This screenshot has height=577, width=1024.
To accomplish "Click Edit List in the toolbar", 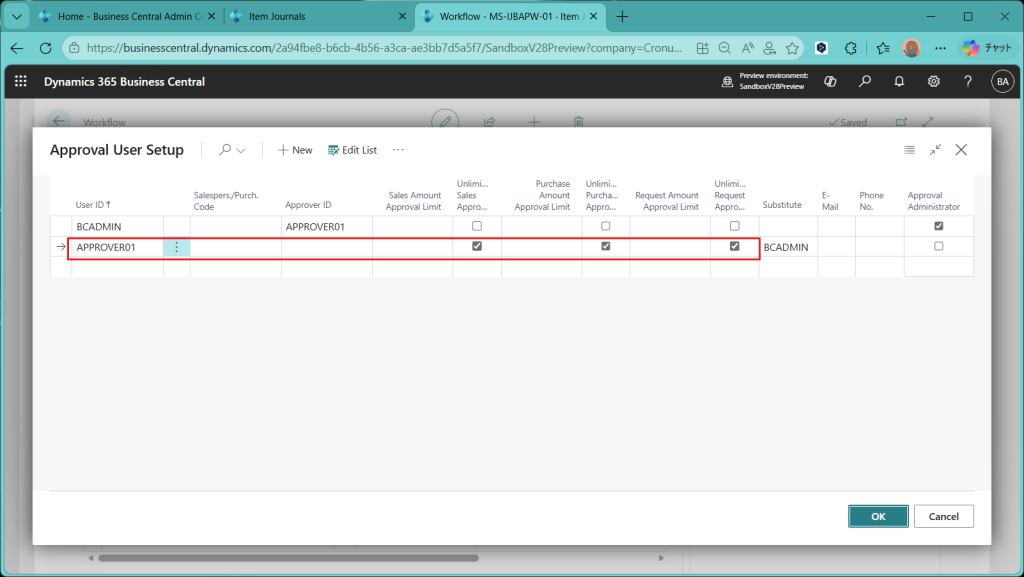I will [x=352, y=150].
